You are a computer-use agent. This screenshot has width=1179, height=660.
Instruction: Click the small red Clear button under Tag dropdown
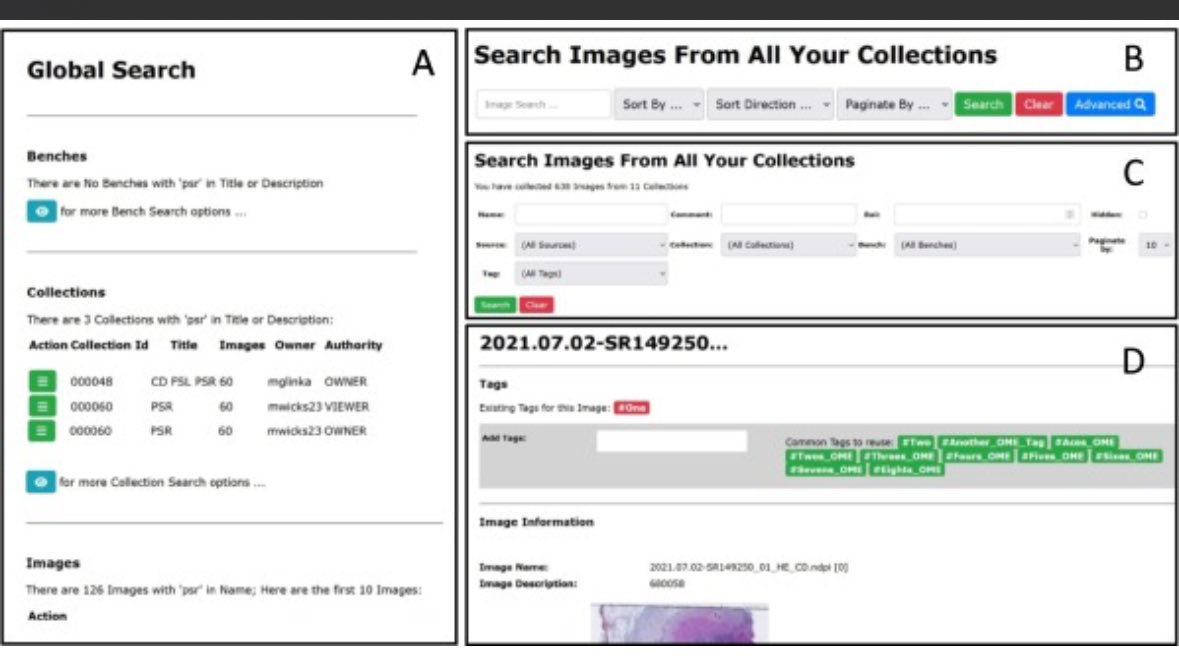point(536,304)
